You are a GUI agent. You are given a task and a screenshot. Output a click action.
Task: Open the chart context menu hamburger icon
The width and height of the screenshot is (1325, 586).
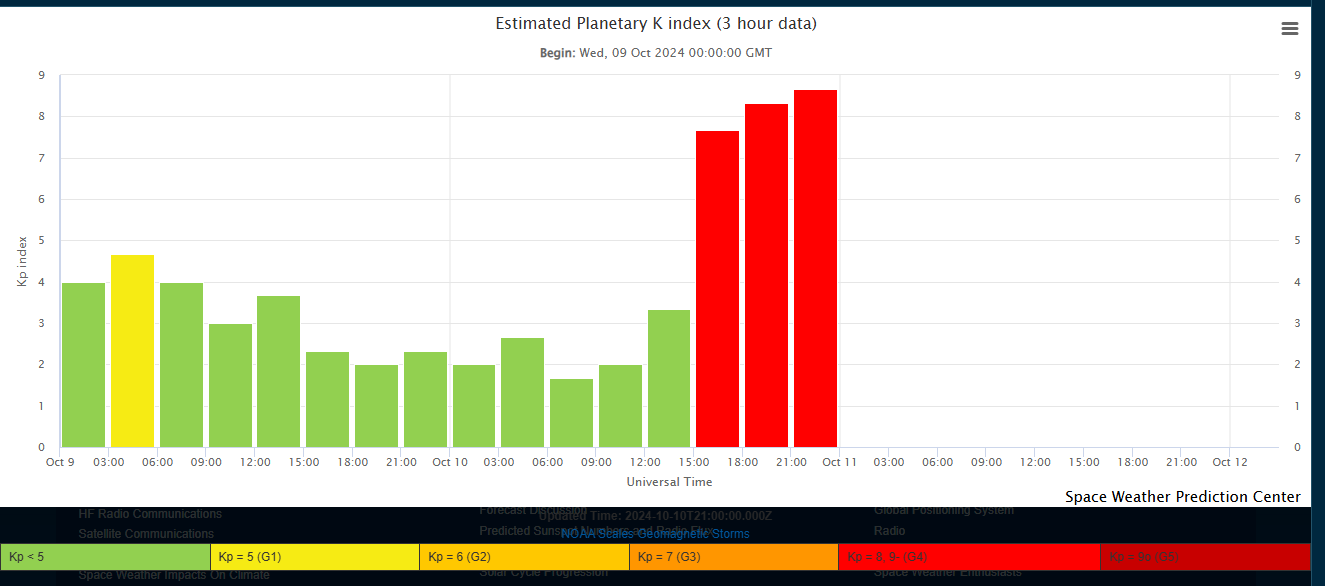tap(1290, 29)
